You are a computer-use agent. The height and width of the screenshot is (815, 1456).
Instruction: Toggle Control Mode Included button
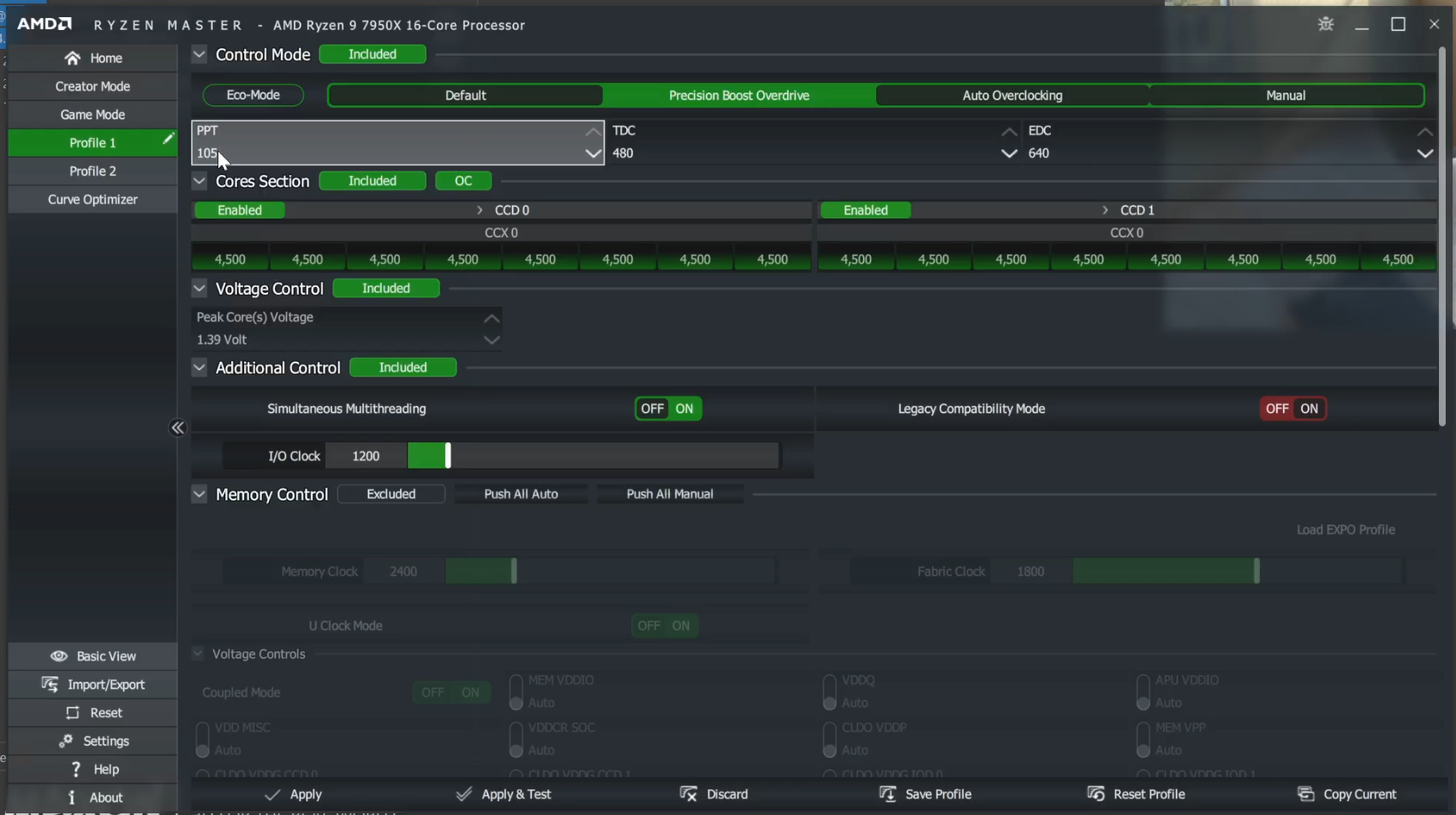[x=373, y=55]
